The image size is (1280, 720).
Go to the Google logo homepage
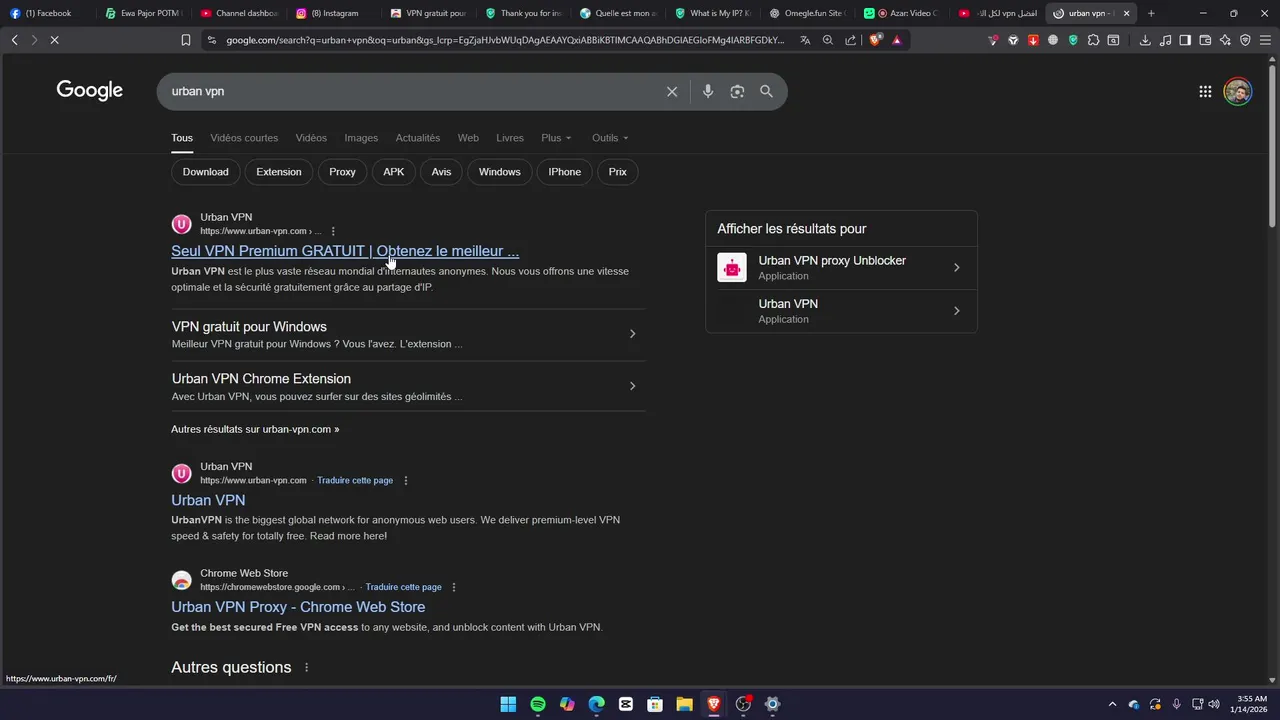[x=90, y=91]
